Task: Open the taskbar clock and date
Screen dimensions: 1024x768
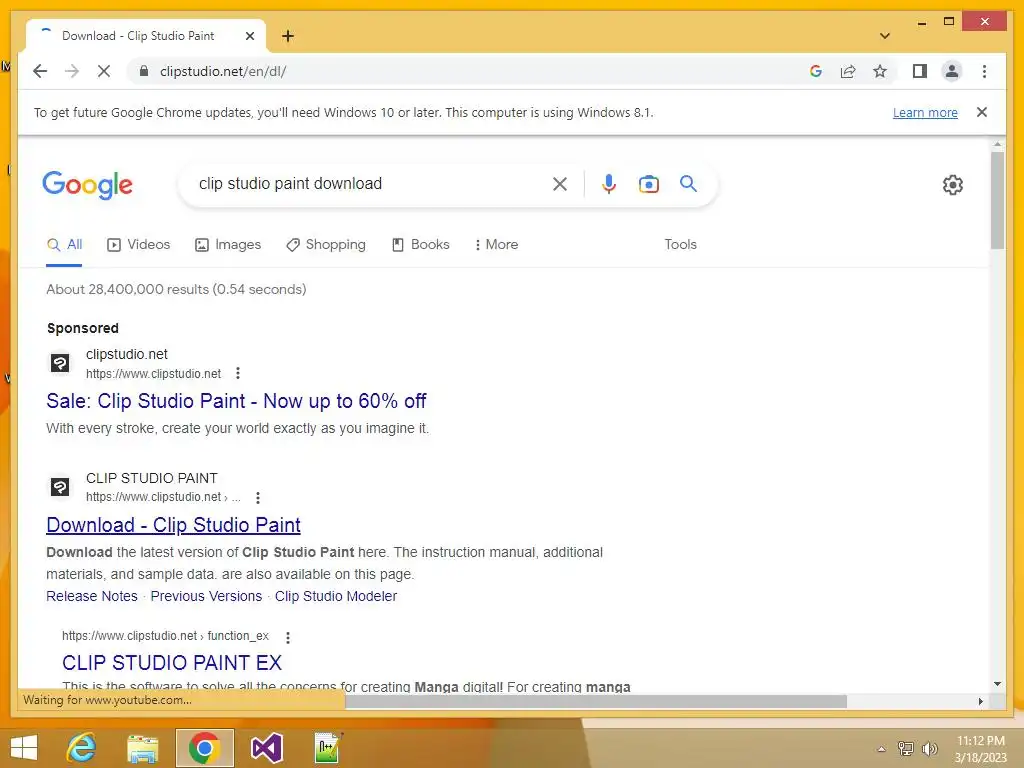Action: click(x=981, y=749)
